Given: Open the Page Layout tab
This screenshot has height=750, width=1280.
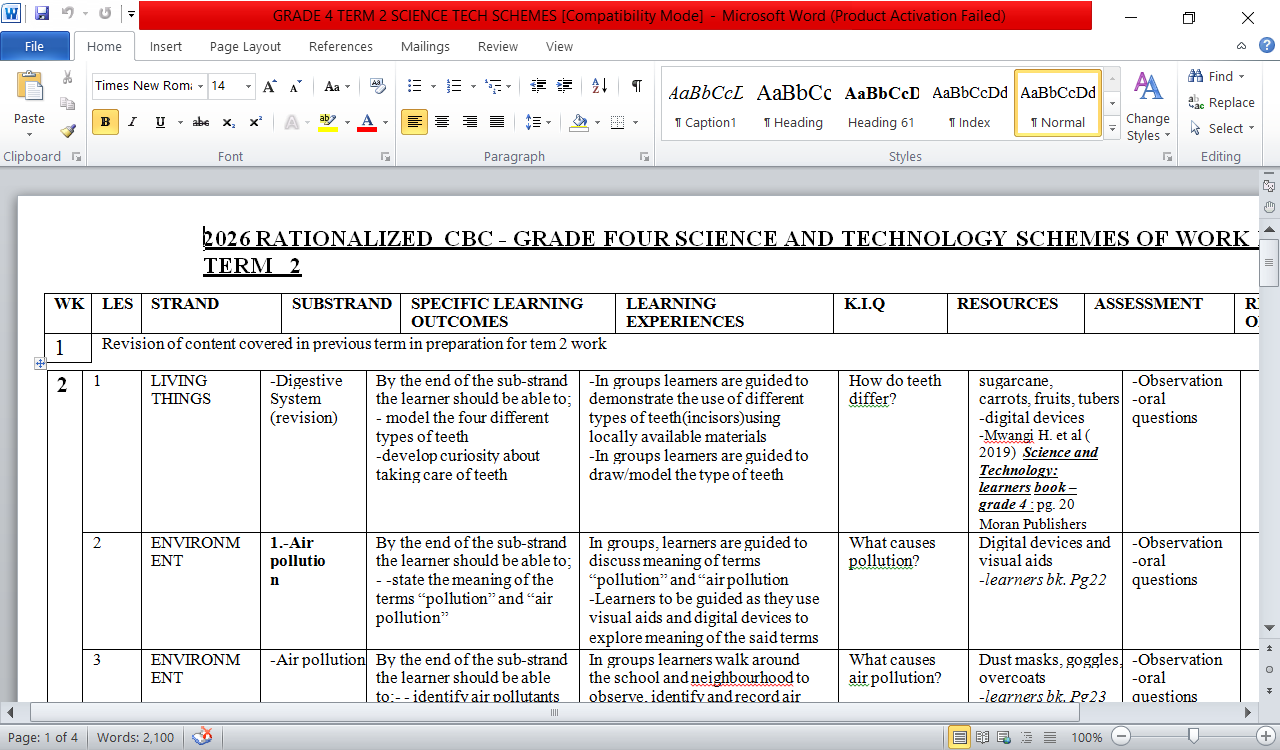Looking at the screenshot, I should [x=245, y=46].
